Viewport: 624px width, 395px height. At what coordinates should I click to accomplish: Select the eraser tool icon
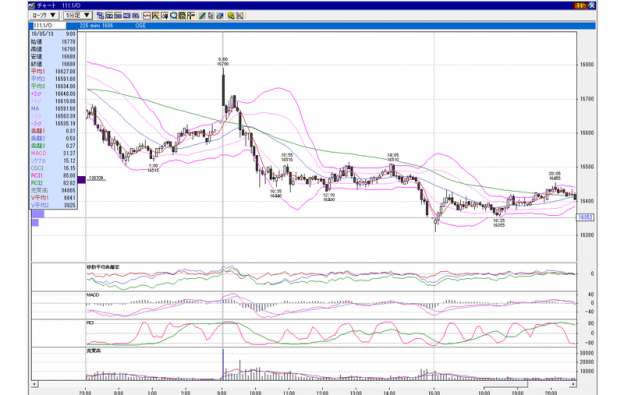coord(220,16)
